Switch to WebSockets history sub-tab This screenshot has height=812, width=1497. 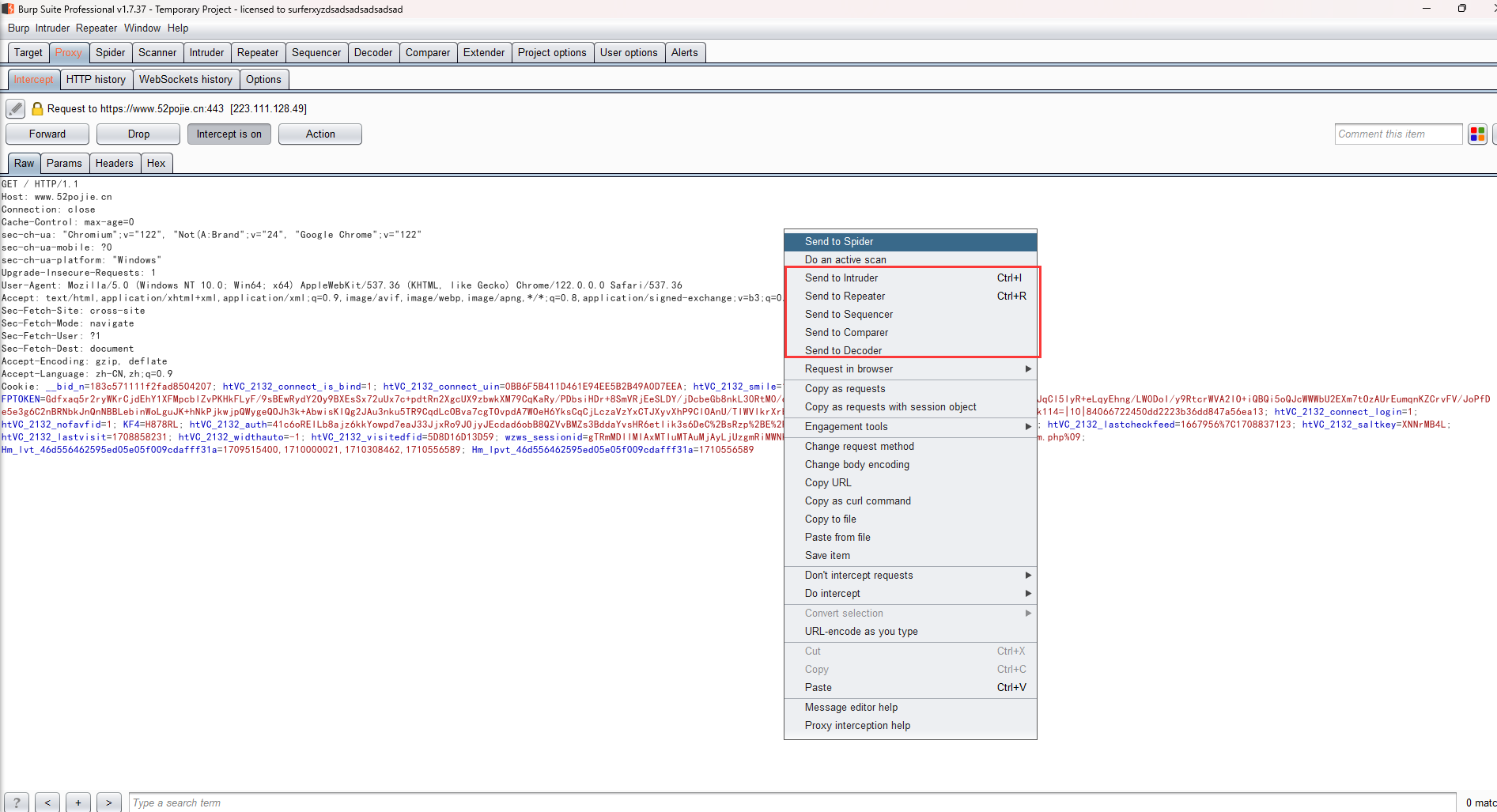coord(186,80)
